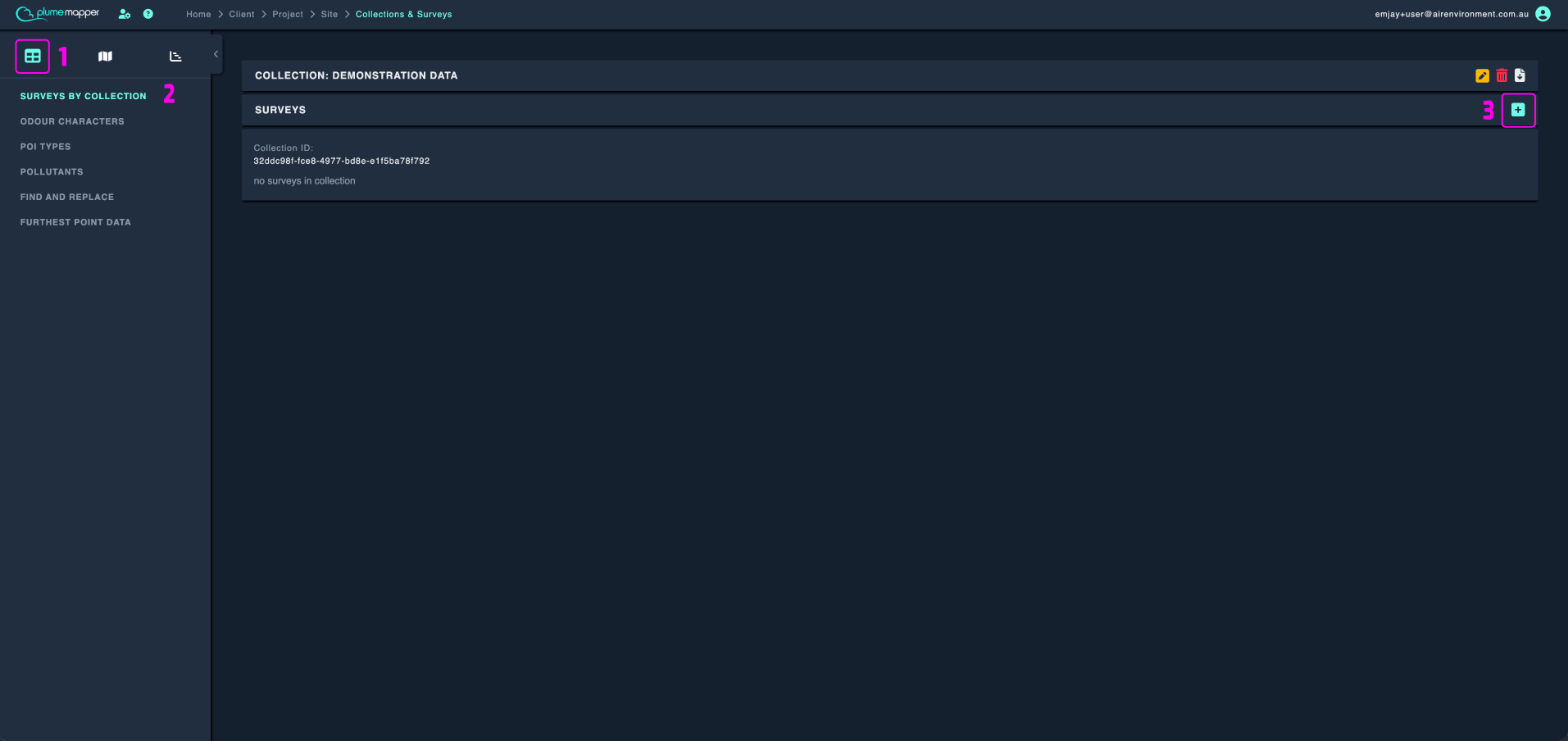Viewport: 1568px width, 741px height.
Task: Delete the collection with the trash icon
Action: tap(1502, 75)
